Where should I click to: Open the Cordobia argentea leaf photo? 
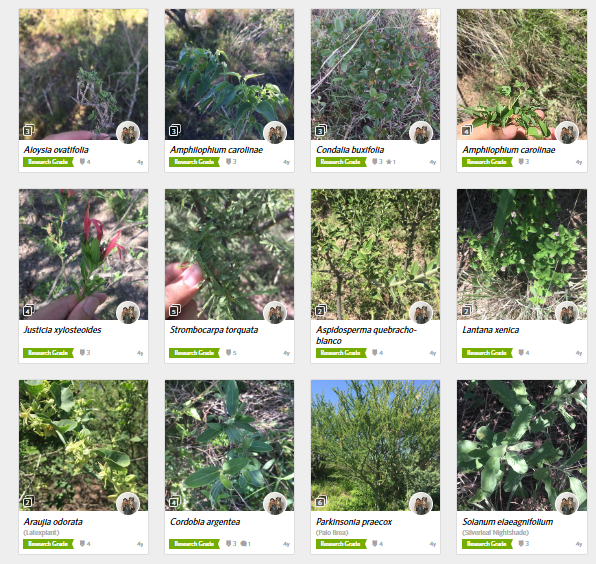pyautogui.click(x=230, y=445)
